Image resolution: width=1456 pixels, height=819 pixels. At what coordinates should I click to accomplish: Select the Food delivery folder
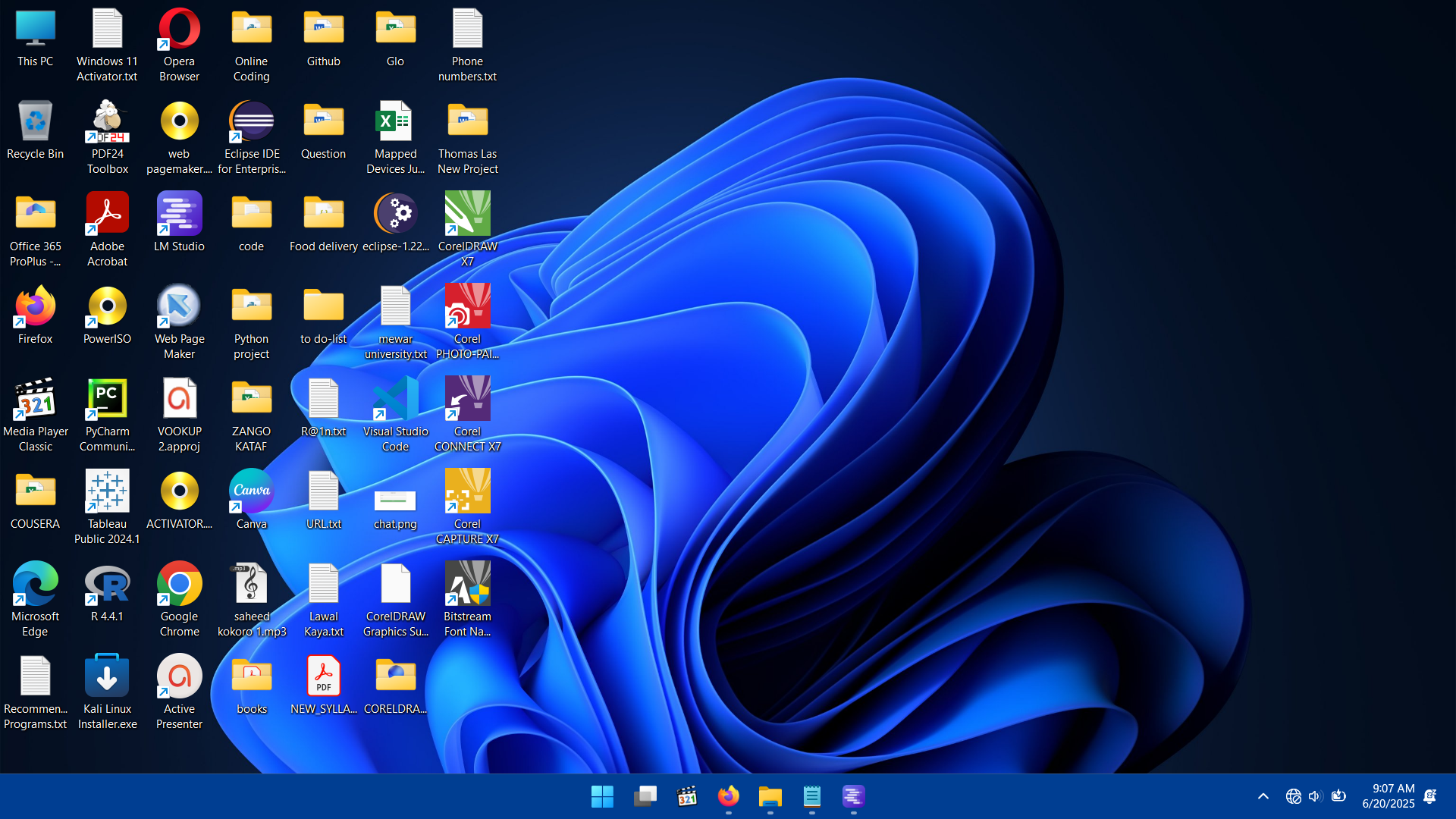click(324, 223)
